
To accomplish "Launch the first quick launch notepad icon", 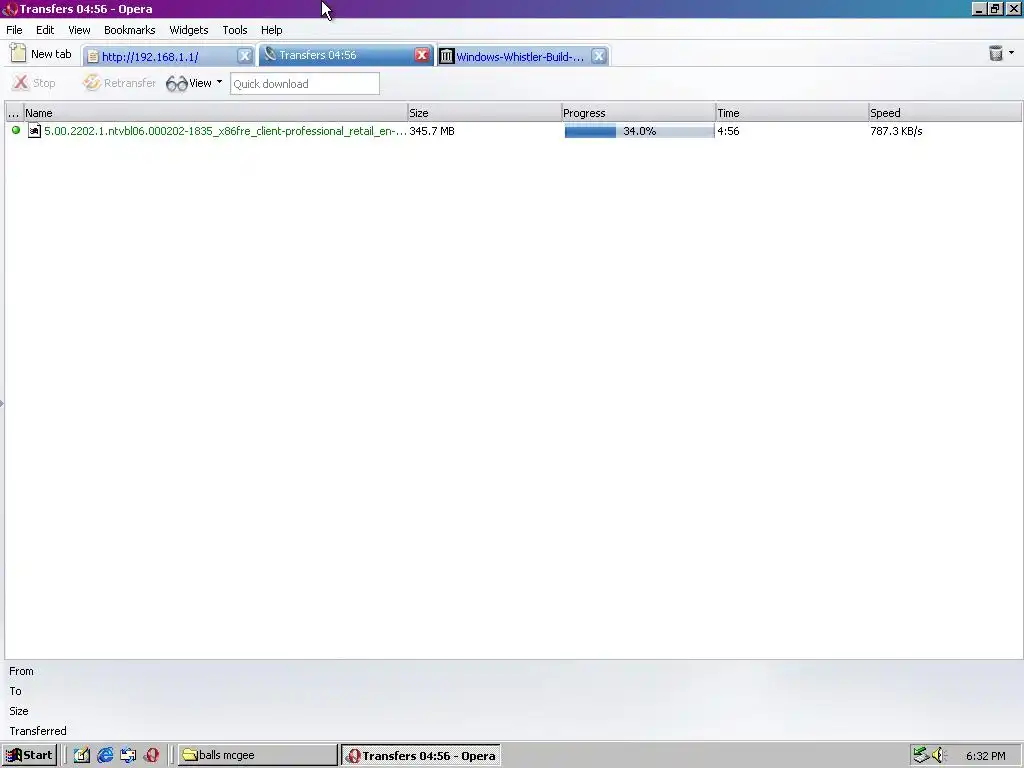I will [x=82, y=756].
